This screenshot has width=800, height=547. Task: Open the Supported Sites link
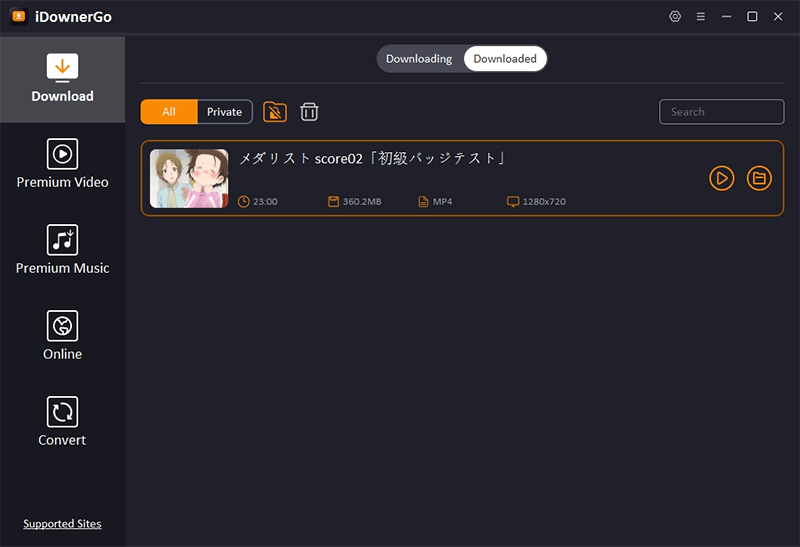[62, 524]
